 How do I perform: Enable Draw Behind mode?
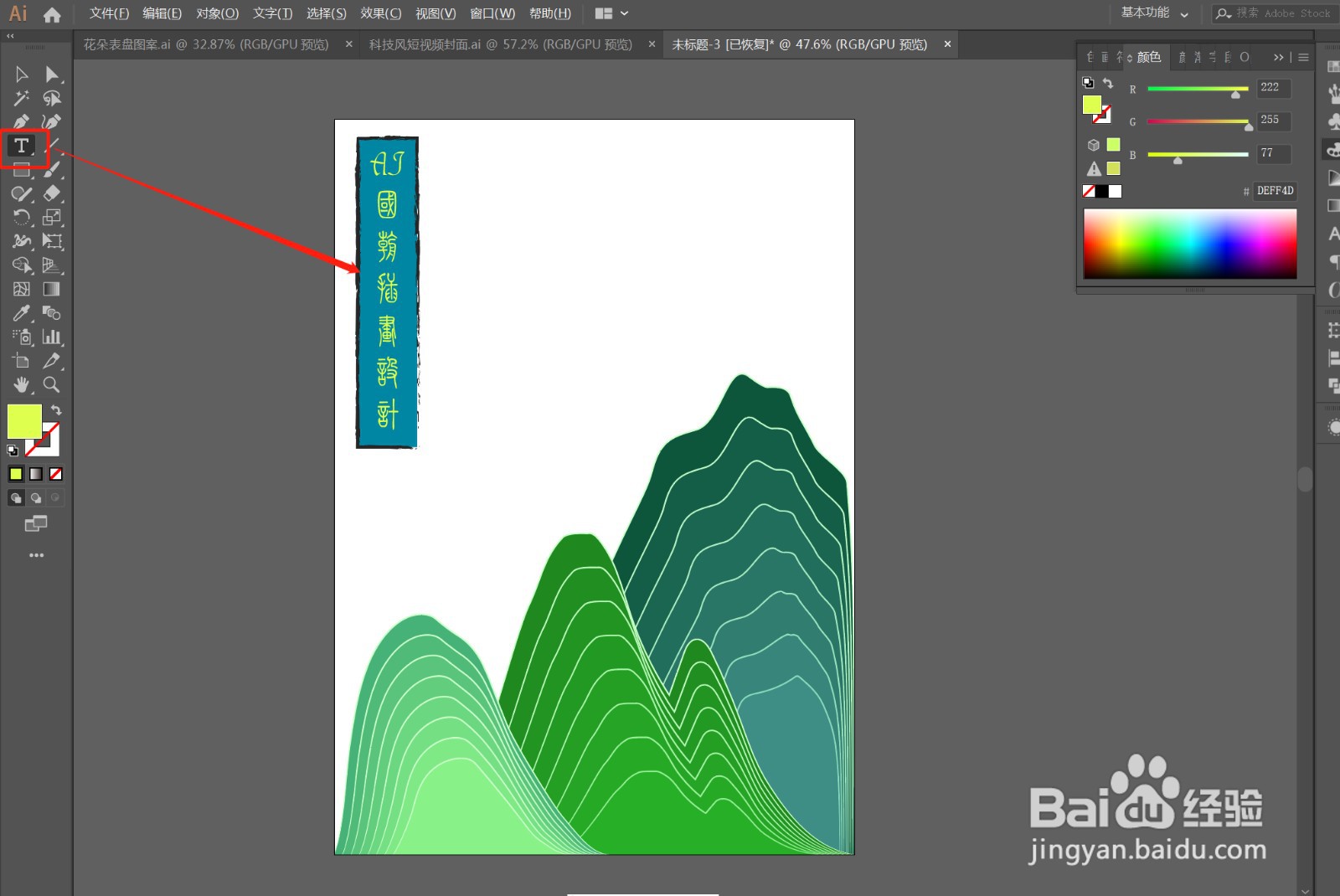(36, 498)
